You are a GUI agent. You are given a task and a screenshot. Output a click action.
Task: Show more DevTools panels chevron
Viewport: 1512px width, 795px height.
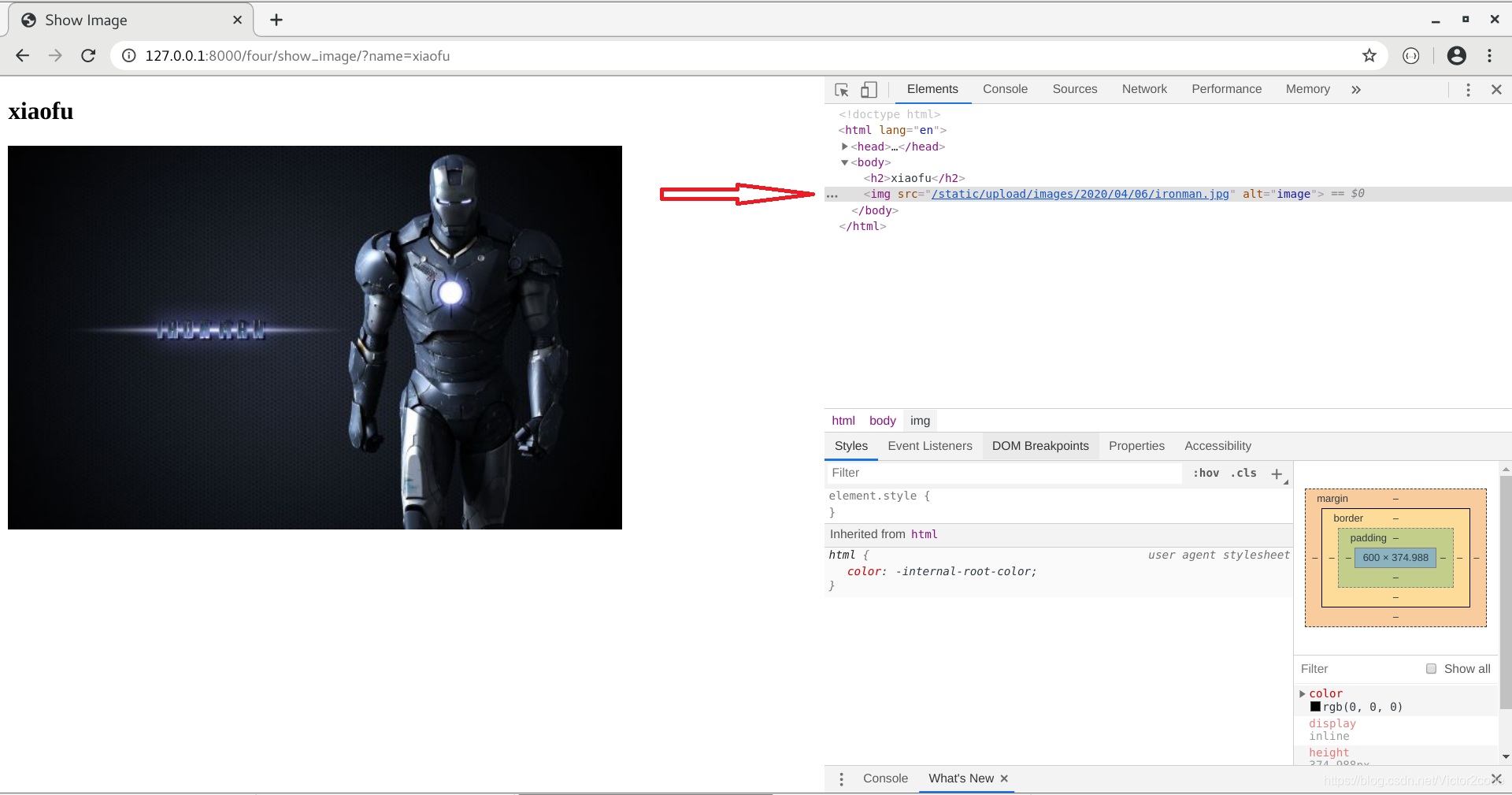pos(1356,90)
